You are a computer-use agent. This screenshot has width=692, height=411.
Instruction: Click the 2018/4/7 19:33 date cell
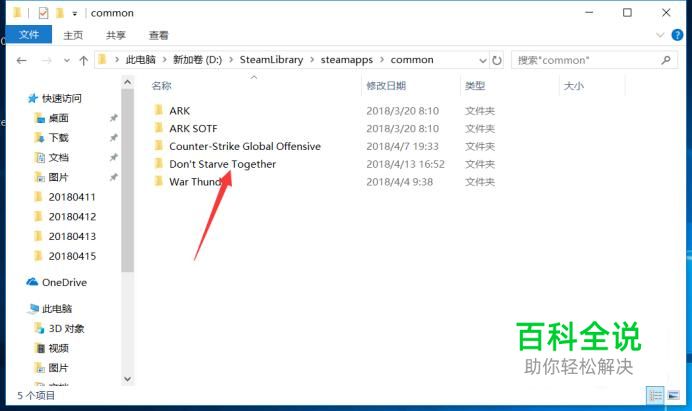click(x=402, y=146)
